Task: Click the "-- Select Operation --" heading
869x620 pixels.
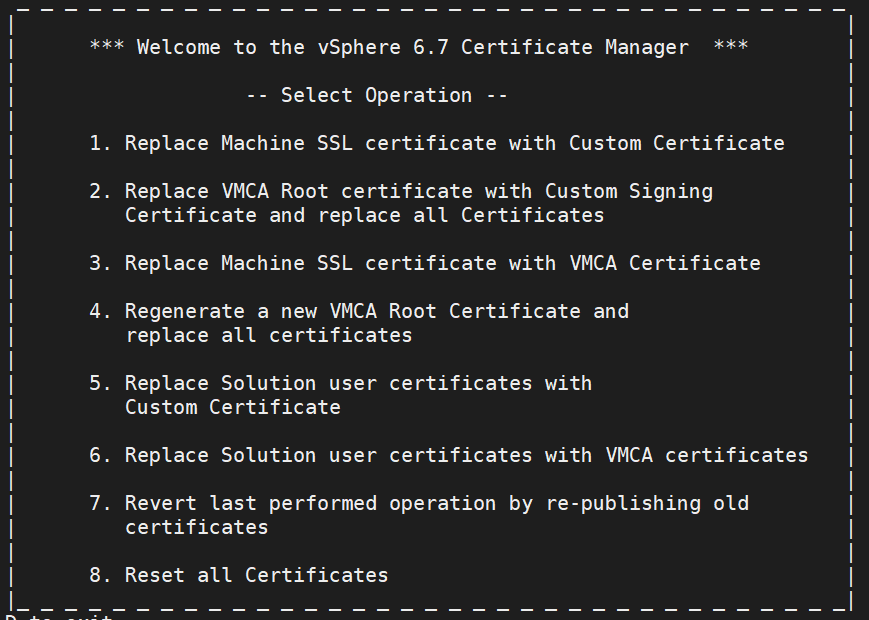Action: point(376,95)
